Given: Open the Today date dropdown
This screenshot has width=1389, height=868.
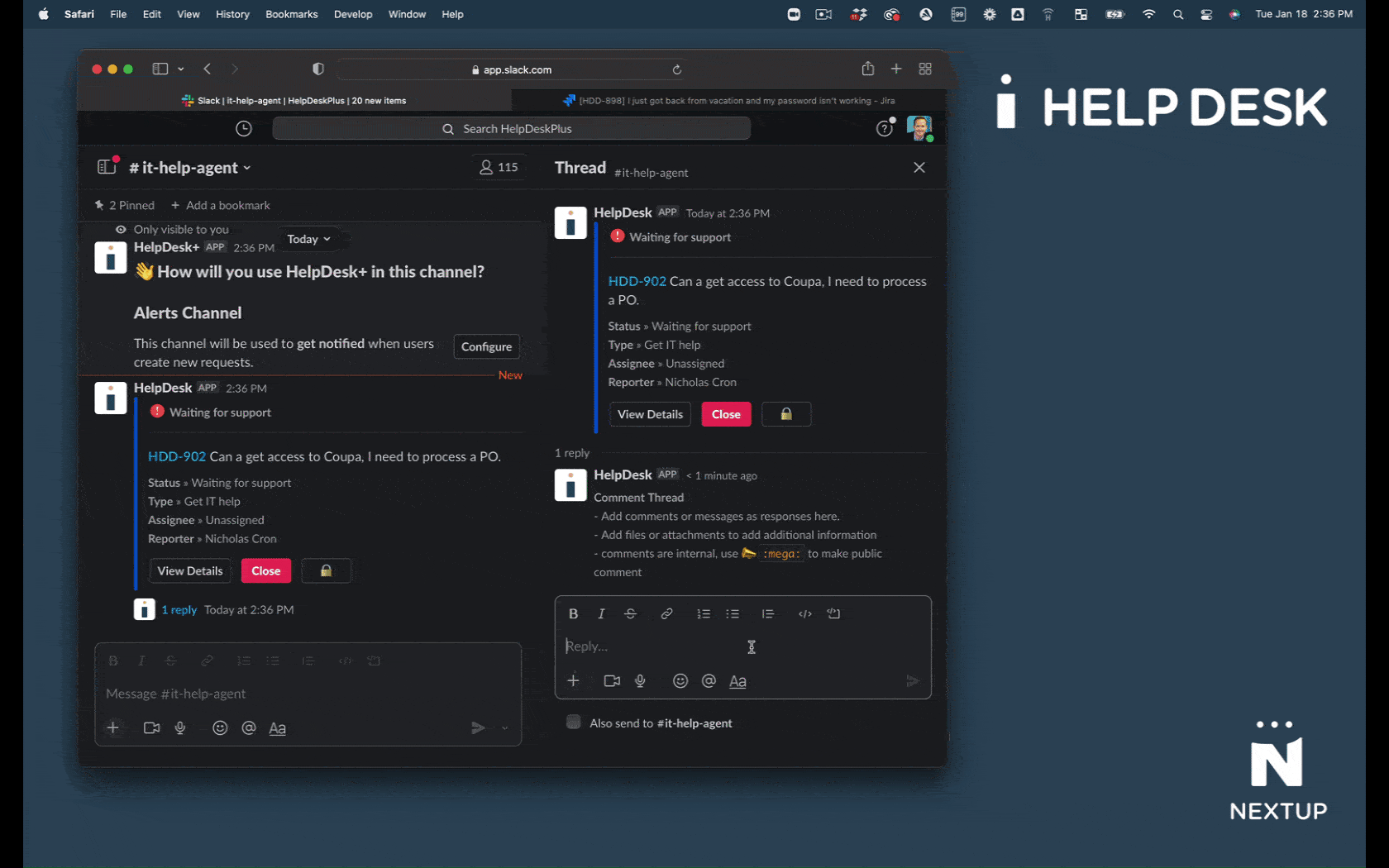Looking at the screenshot, I should (308, 239).
